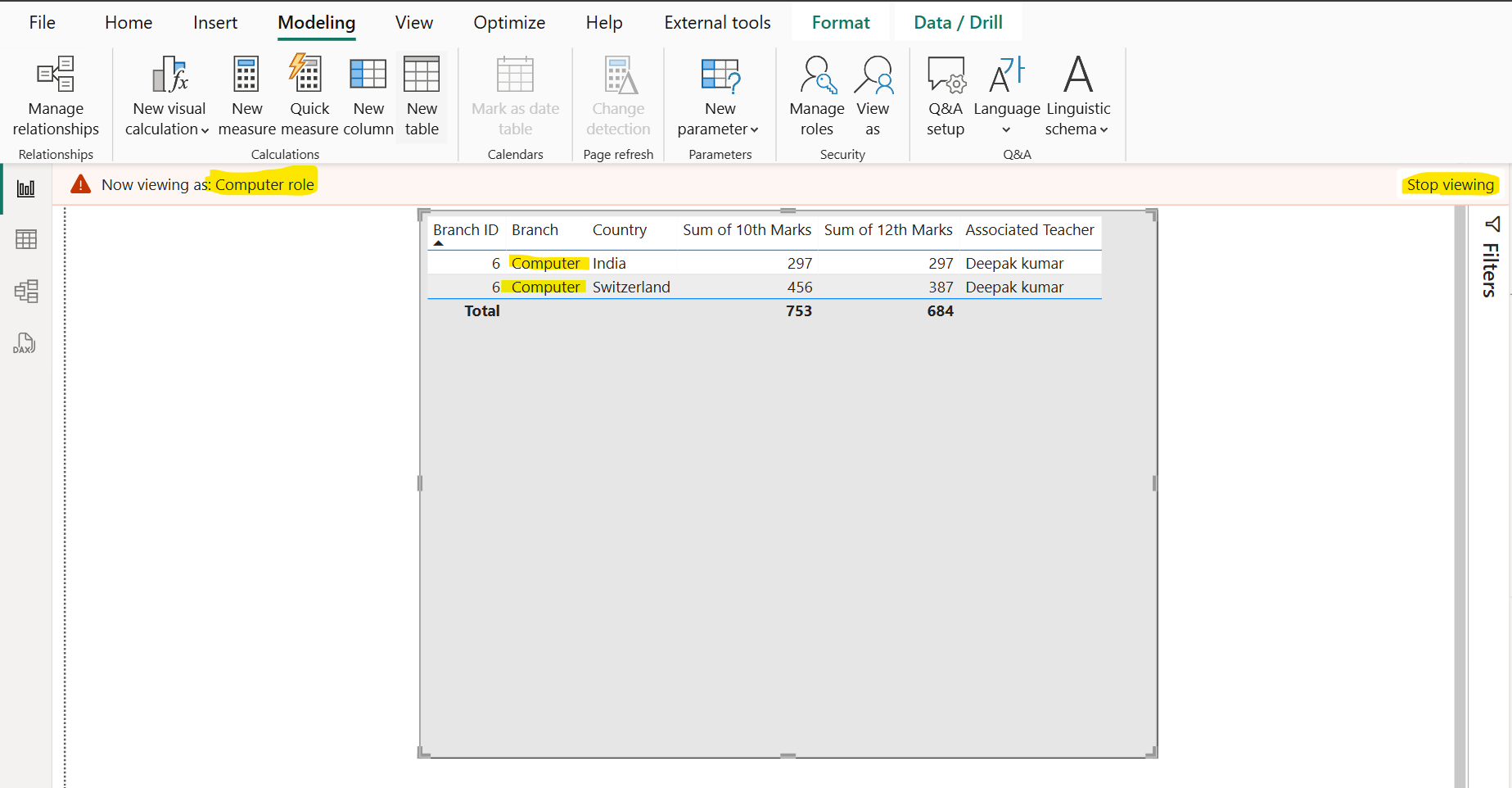1512x788 pixels.
Task: Open the DAX query view
Action: pos(24,343)
